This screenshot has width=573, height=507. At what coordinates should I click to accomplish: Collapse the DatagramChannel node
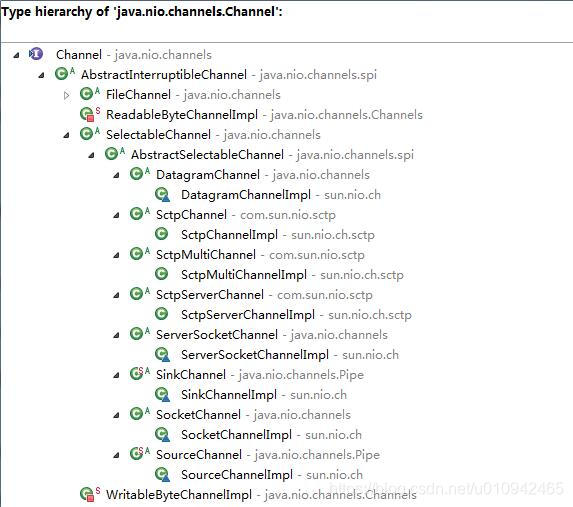pos(116,175)
